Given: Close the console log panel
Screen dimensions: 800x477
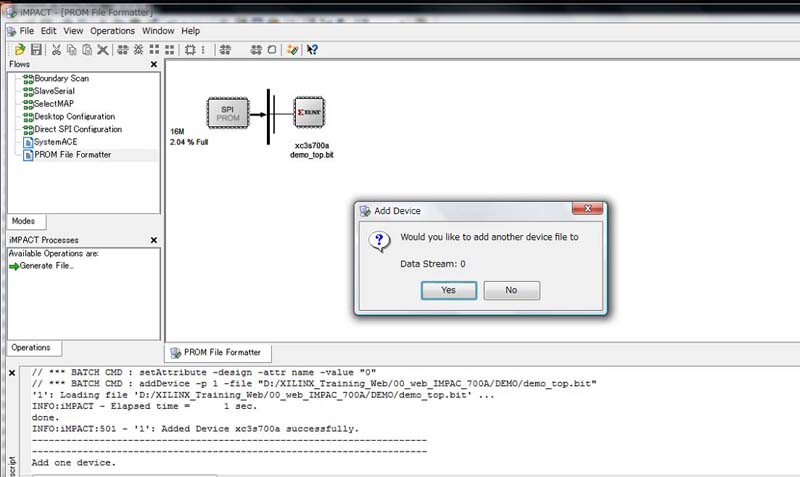Looking at the screenshot, I should coord(12,373).
